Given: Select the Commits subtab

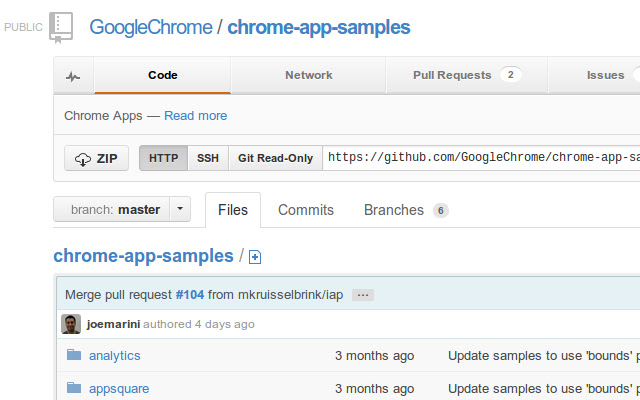Looking at the screenshot, I should pyautogui.click(x=306, y=210).
